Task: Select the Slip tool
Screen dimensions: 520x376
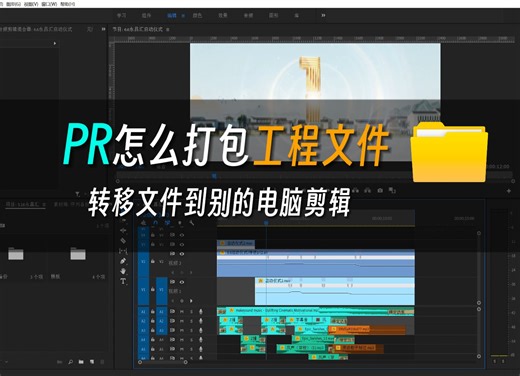Action: pyautogui.click(x=123, y=251)
